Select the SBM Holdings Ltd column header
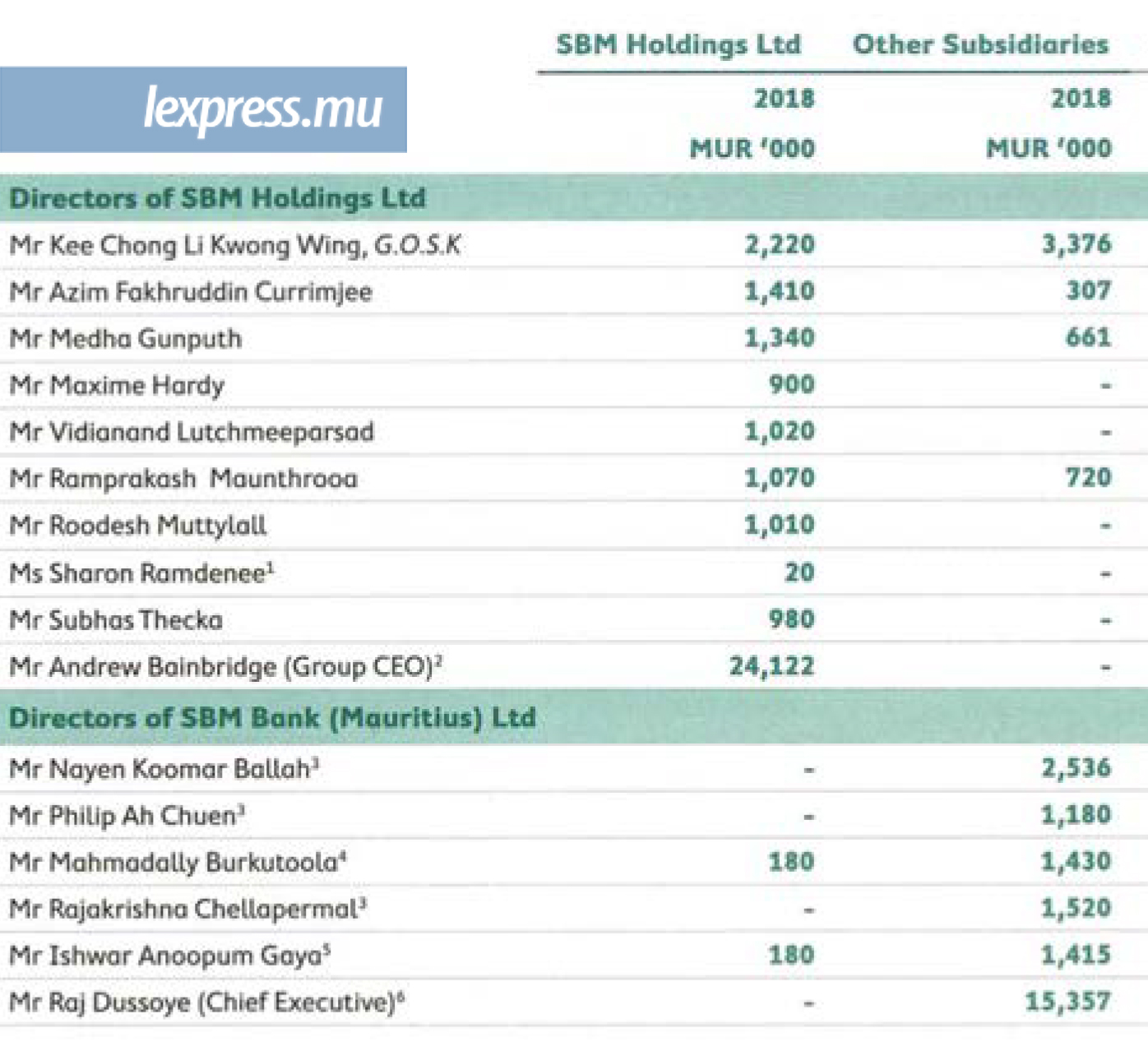This screenshot has width=1148, height=1047. [678, 44]
